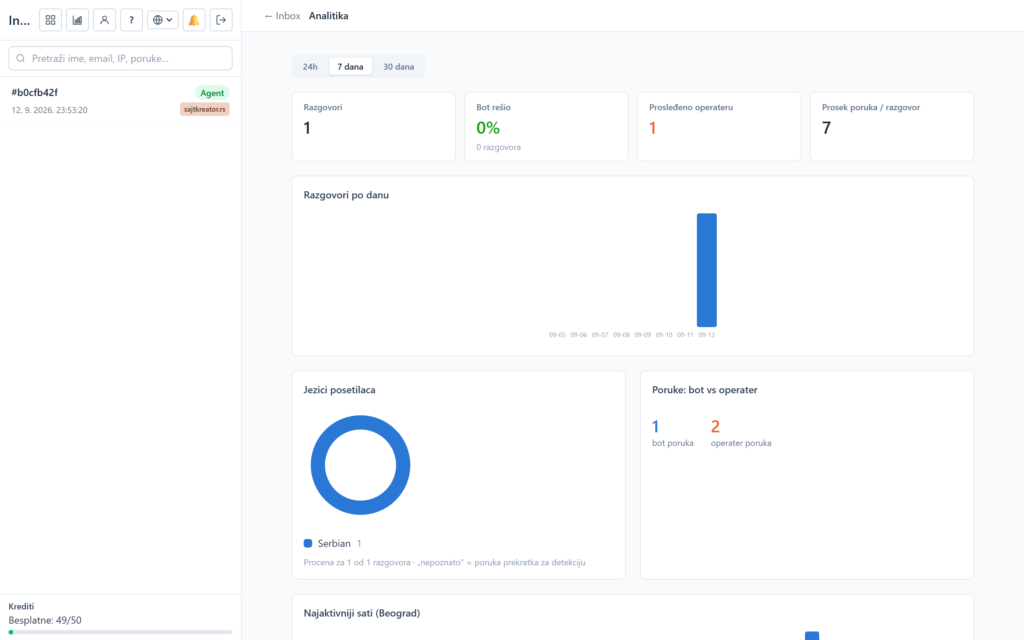Image resolution: width=1024 pixels, height=640 pixels.
Task: Open the dashboard grid icon
Action: 50,20
